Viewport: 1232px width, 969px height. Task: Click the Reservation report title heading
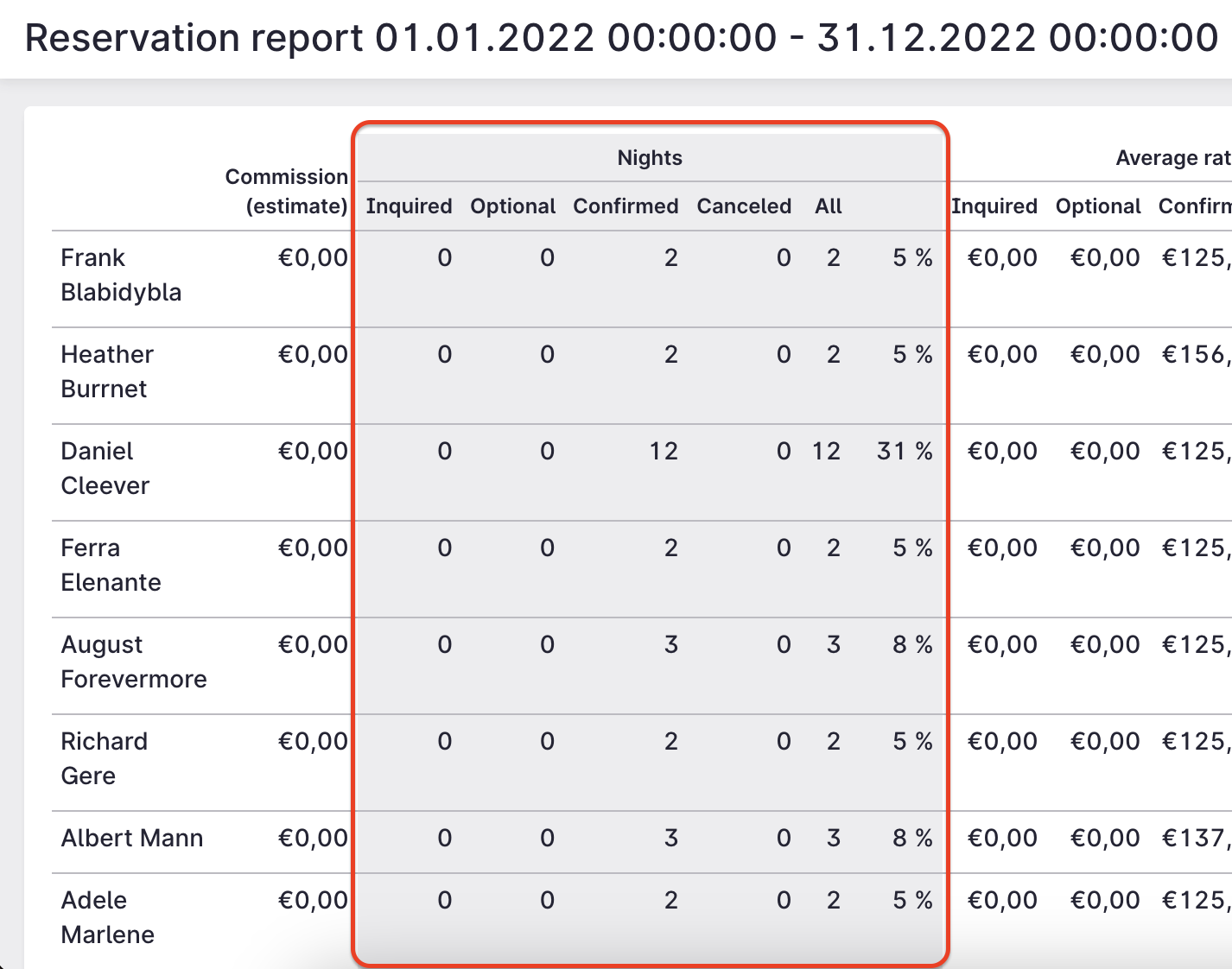point(621,38)
